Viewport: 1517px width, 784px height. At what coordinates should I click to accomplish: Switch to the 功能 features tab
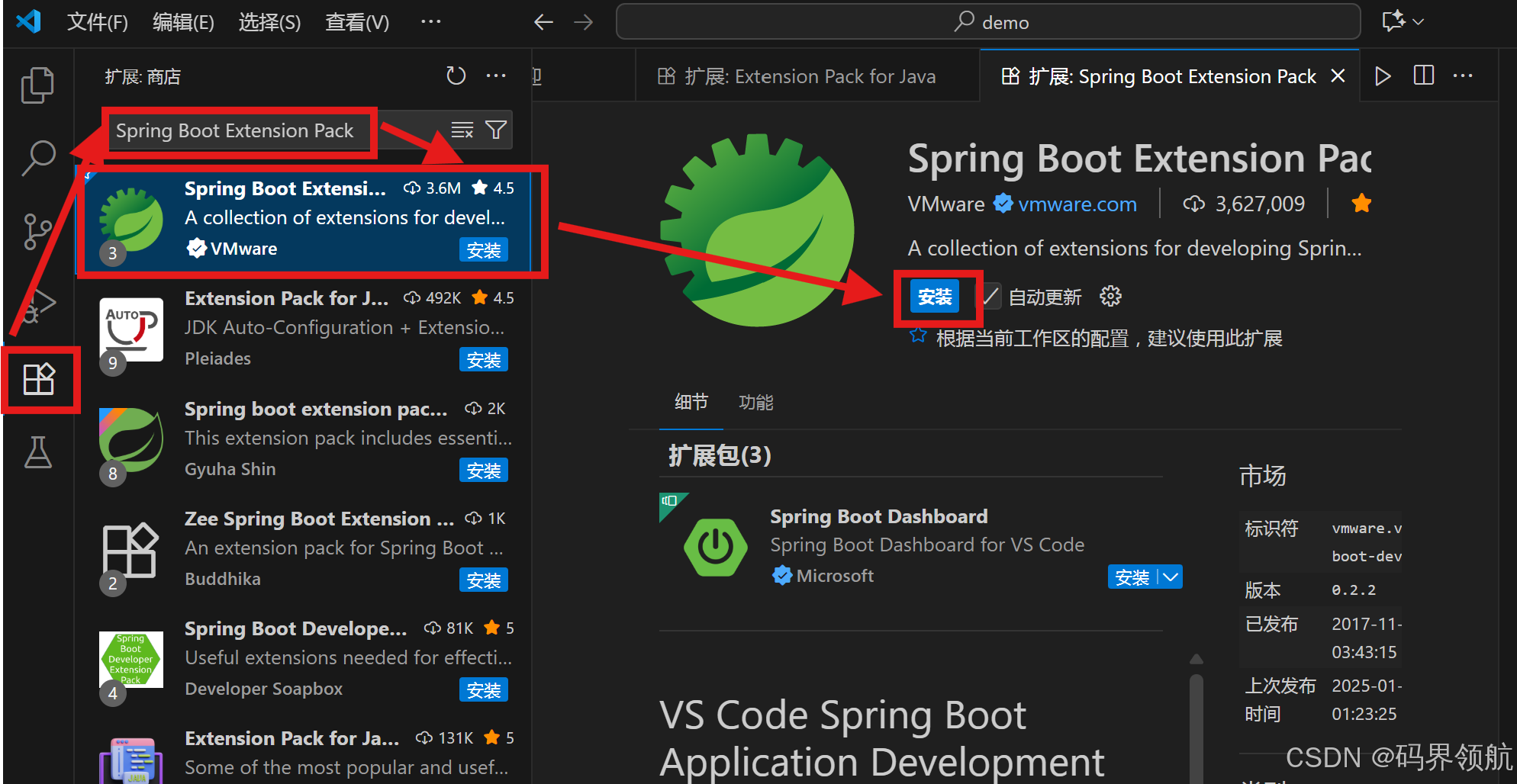point(755,402)
